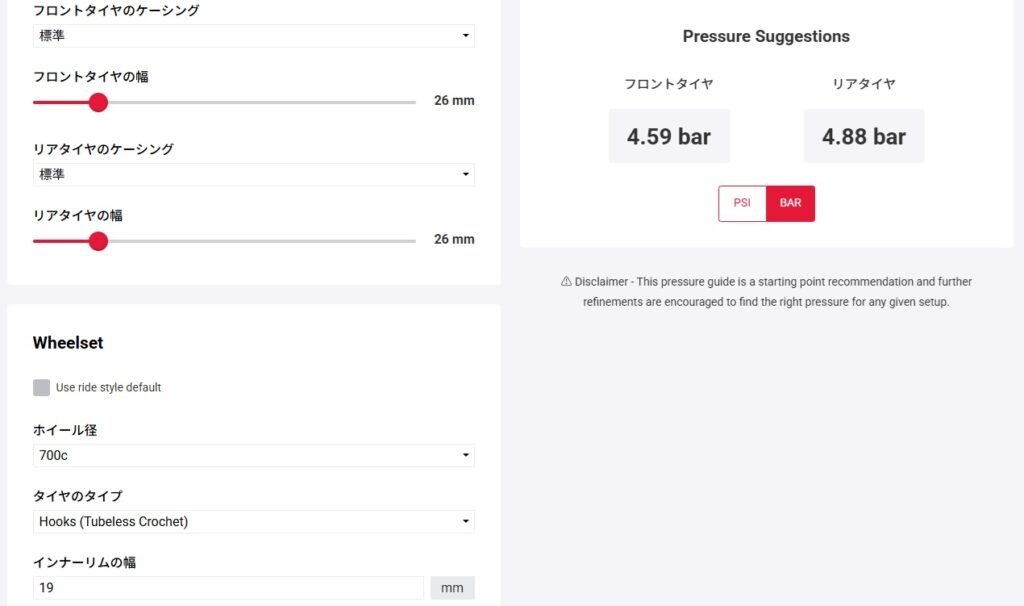Click the Wheelset section heading

[68, 343]
